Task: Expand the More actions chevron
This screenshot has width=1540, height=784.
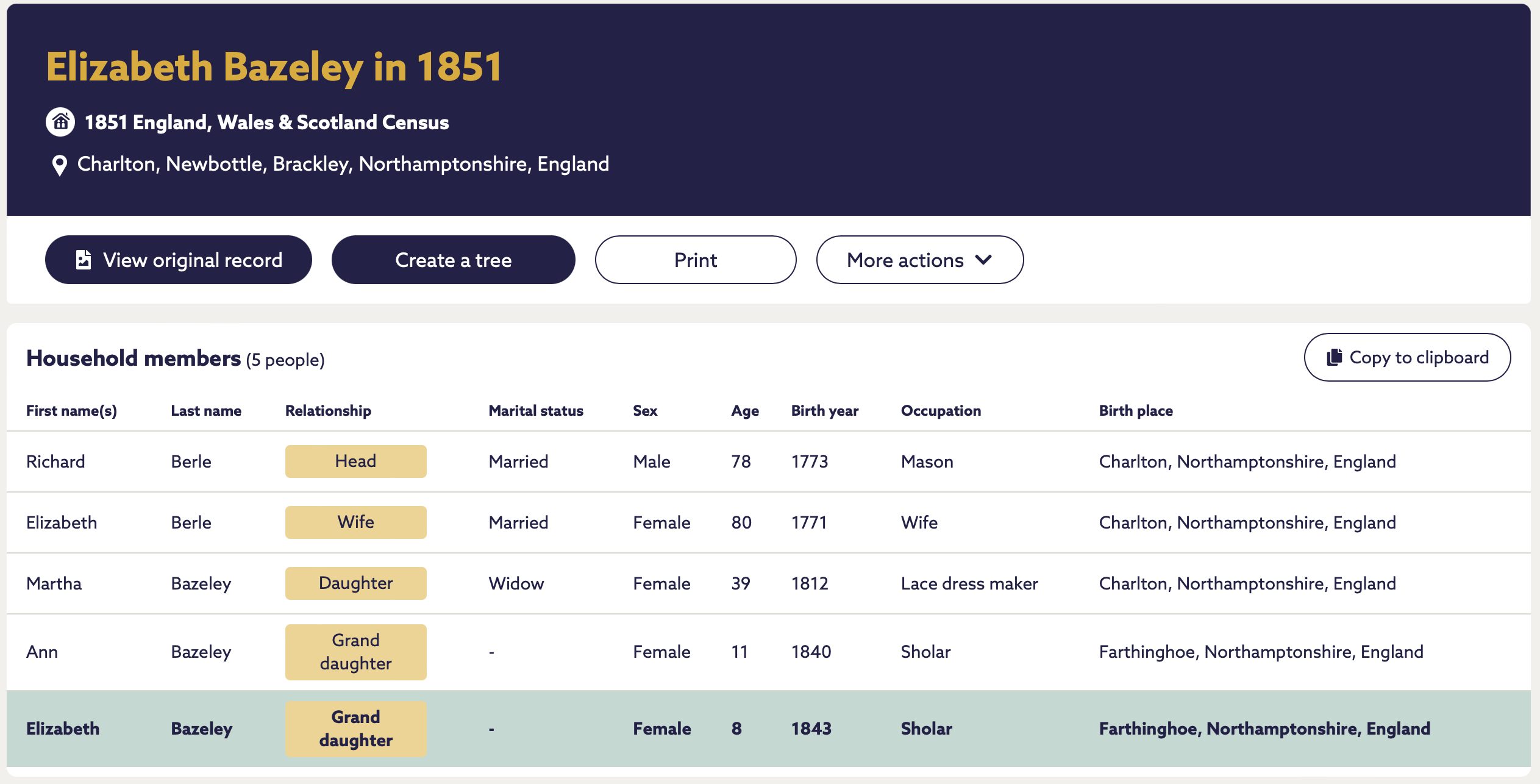Action: [x=983, y=260]
